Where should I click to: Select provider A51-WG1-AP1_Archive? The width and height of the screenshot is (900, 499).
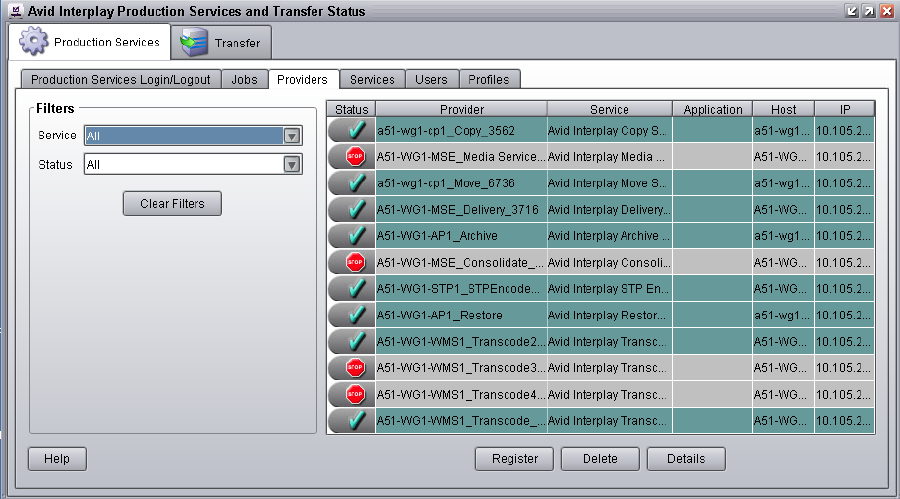pos(461,236)
